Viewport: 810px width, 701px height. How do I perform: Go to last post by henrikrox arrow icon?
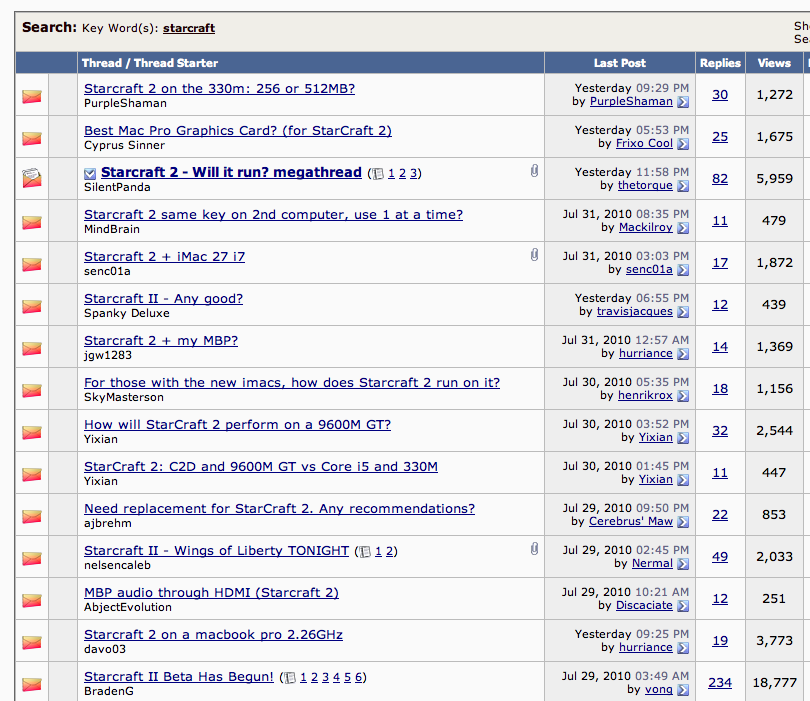pyautogui.click(x=683, y=396)
